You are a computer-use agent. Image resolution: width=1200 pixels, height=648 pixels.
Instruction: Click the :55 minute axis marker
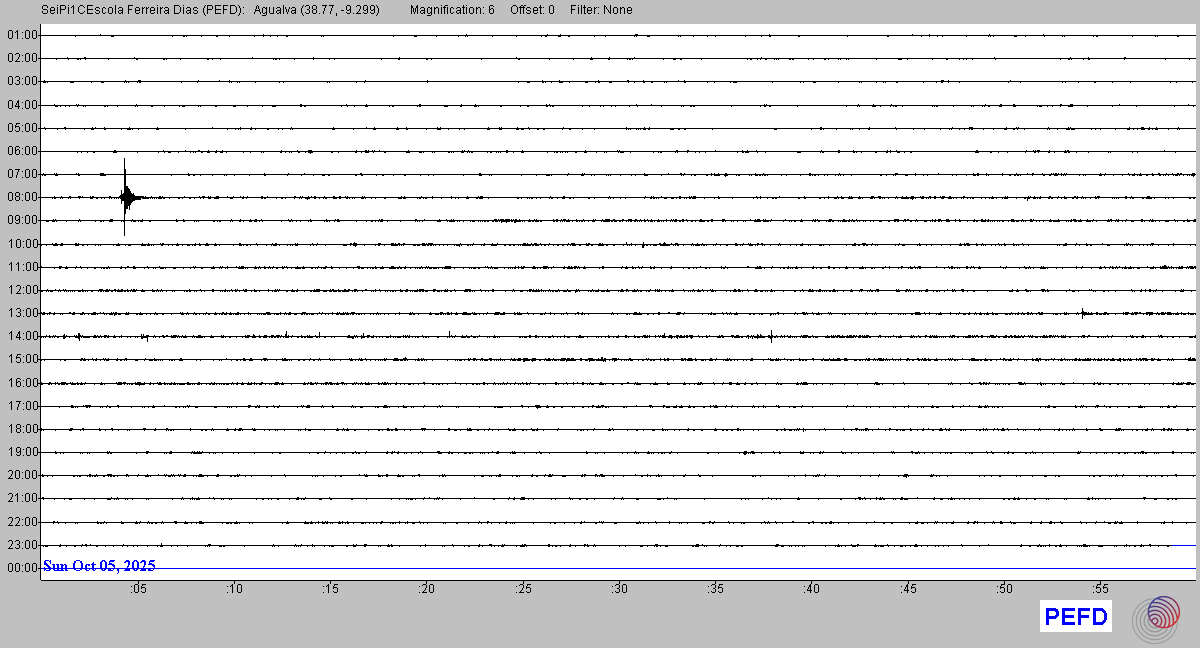point(1100,589)
